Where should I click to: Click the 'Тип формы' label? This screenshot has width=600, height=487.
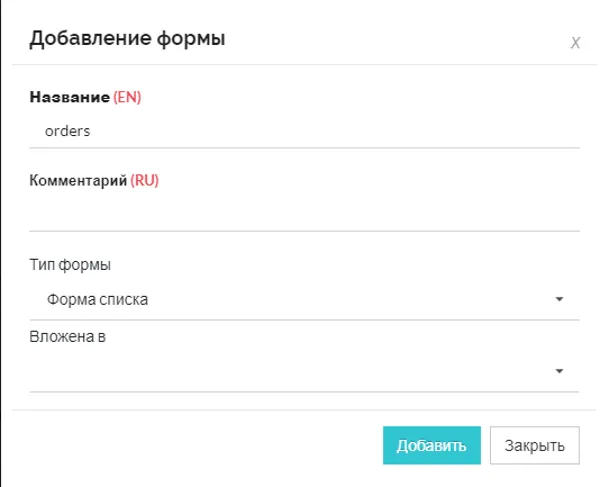pyautogui.click(x=71, y=265)
